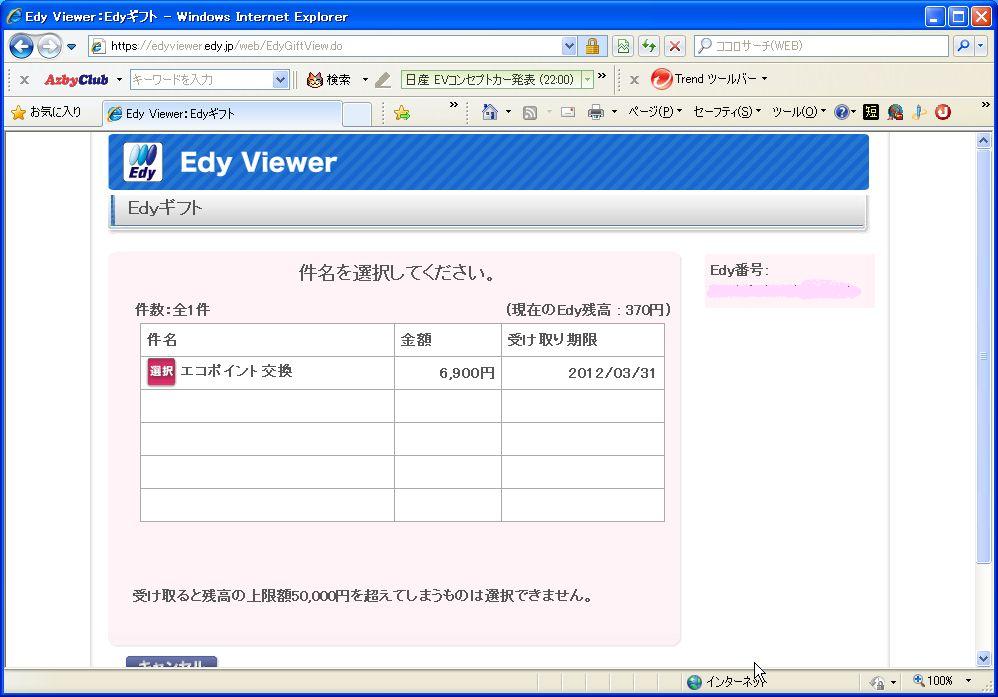
Task: Click the キーワードを入力 keyword field
Action: click(201, 80)
